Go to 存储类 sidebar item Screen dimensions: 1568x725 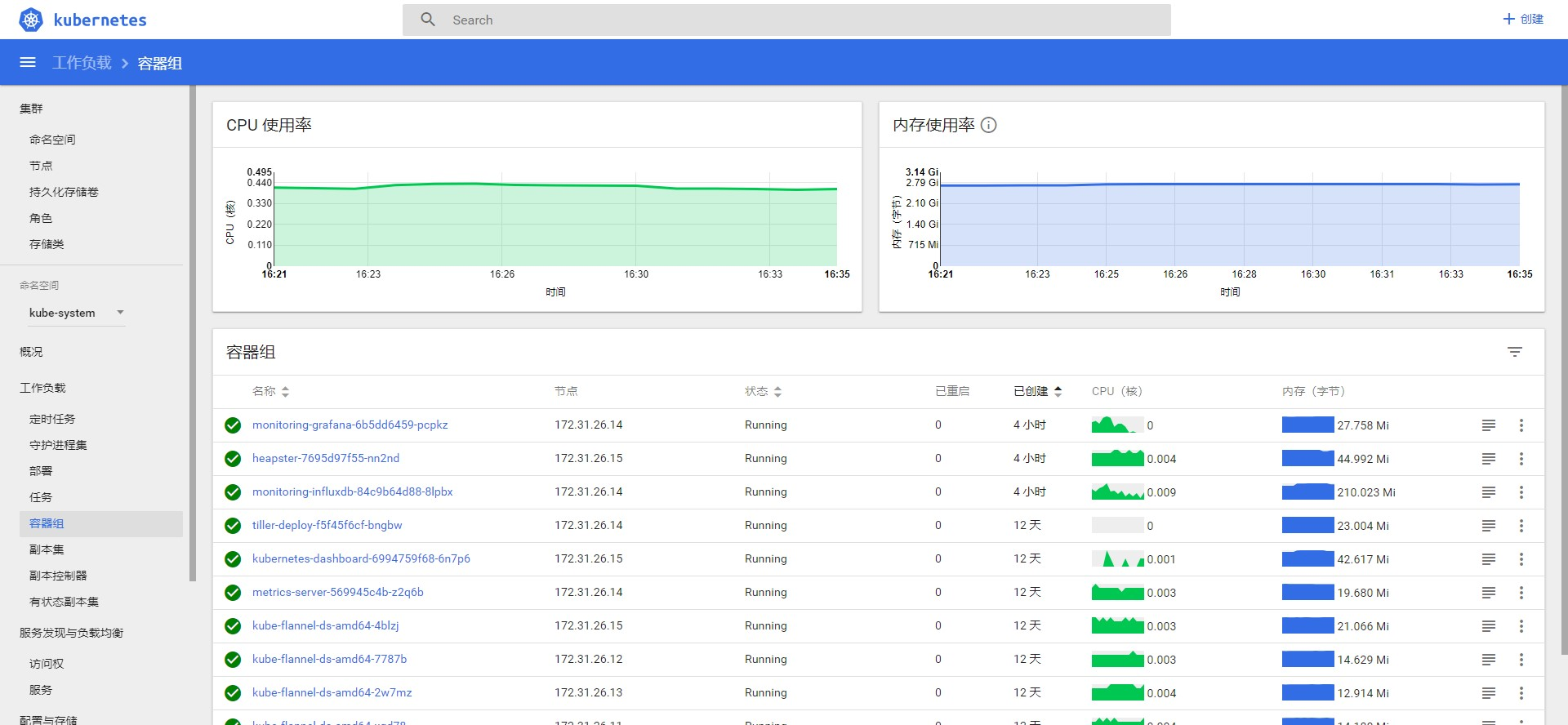click(47, 244)
